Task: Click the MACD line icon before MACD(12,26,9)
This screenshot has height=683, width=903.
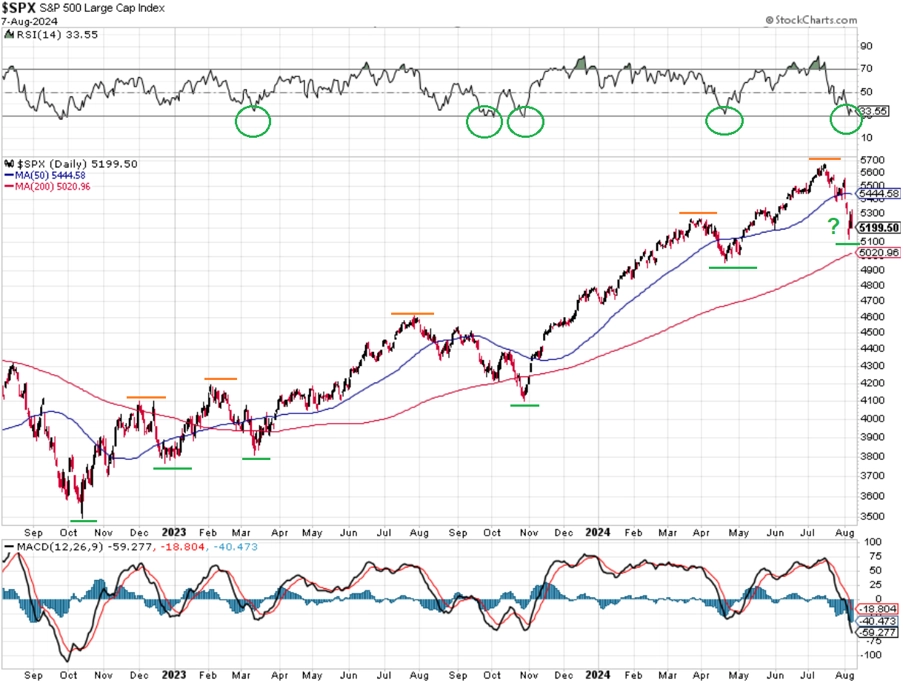Action: click(9, 547)
